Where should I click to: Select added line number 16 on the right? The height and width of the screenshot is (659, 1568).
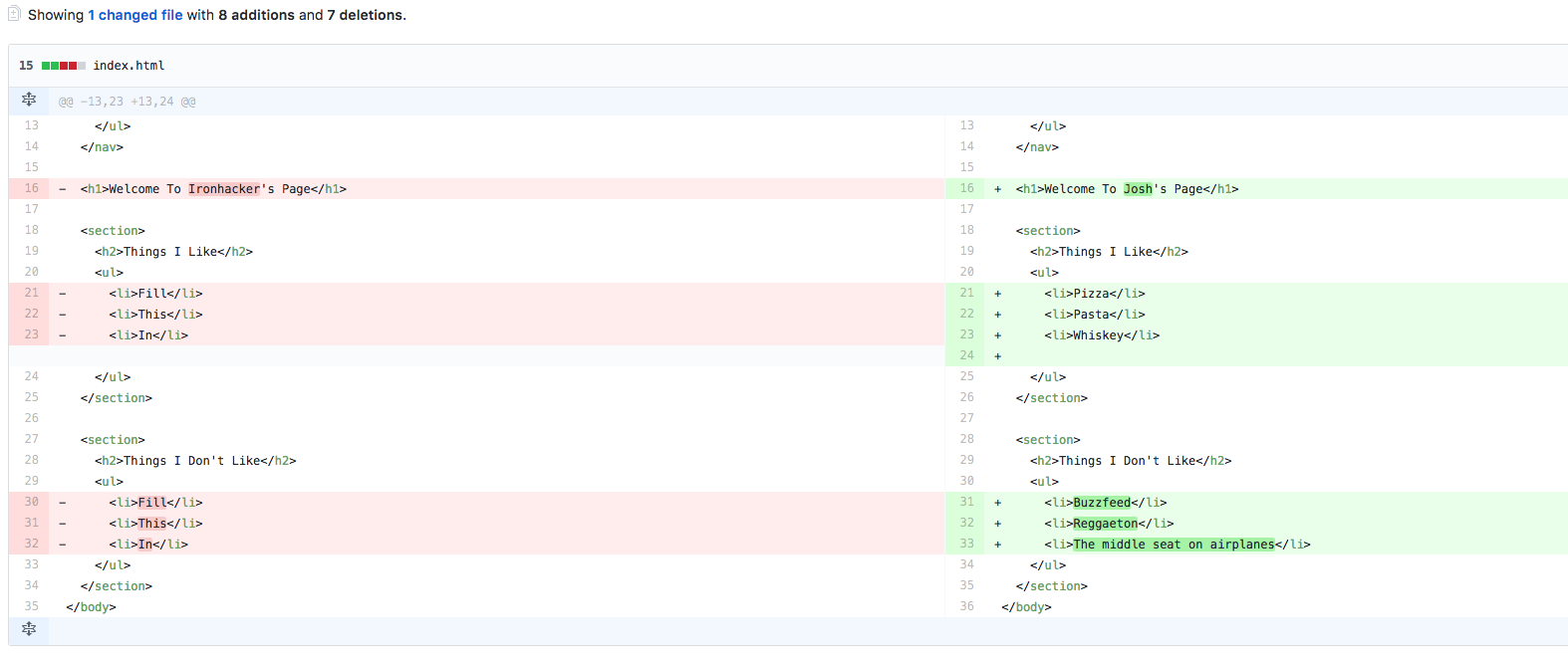[966, 188]
